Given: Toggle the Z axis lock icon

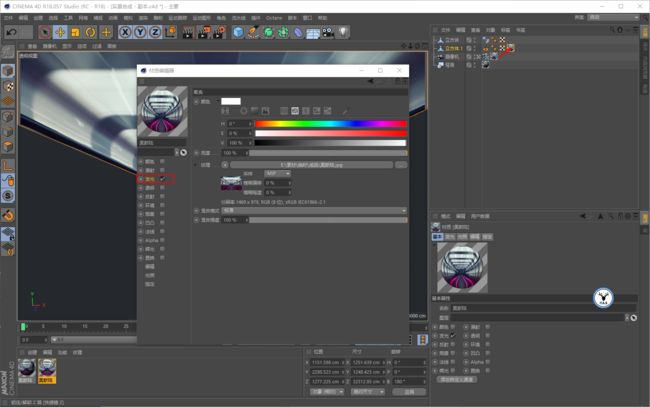Looking at the screenshot, I should click(x=155, y=32).
